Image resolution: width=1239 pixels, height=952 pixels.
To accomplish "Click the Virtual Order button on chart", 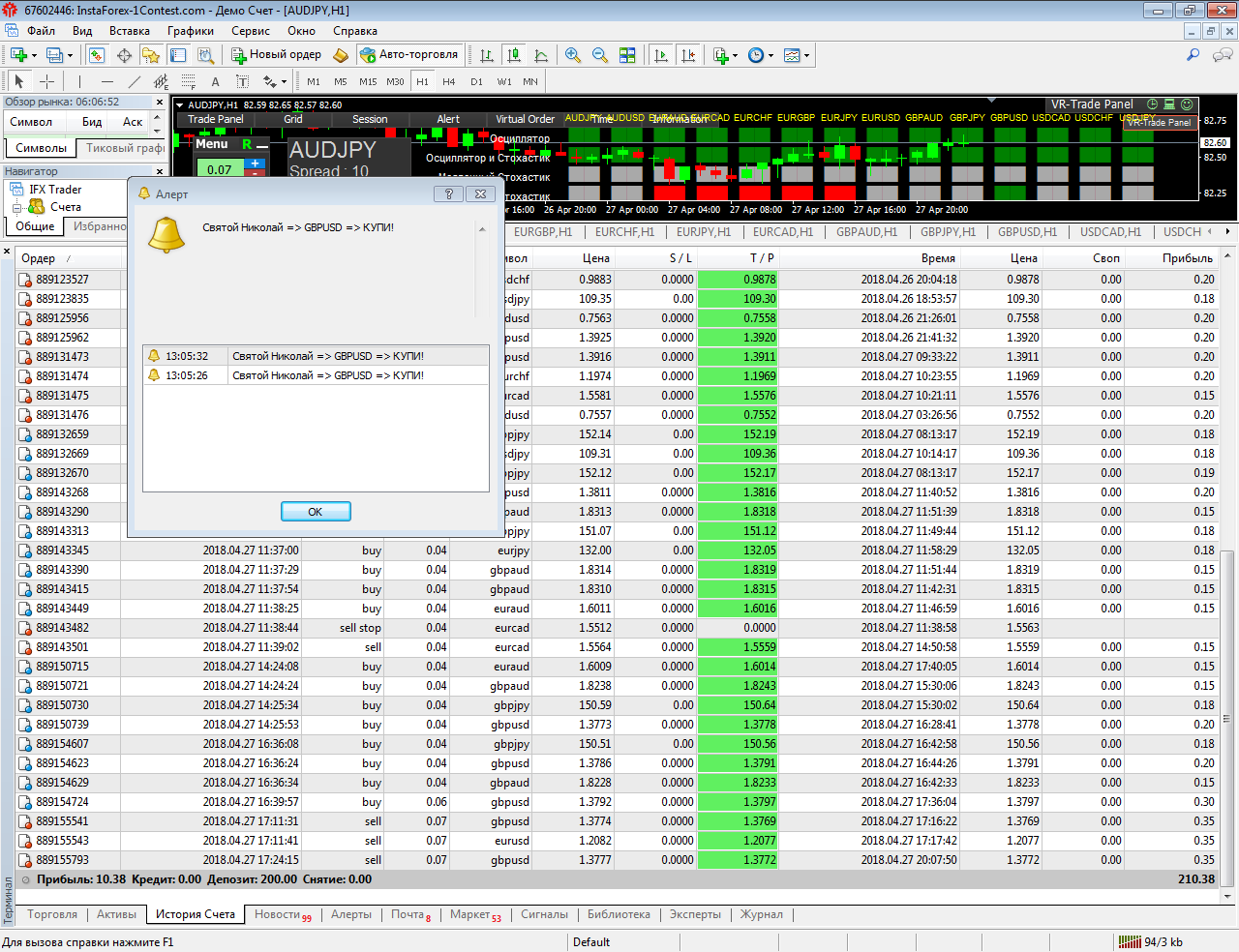I will pos(526,119).
